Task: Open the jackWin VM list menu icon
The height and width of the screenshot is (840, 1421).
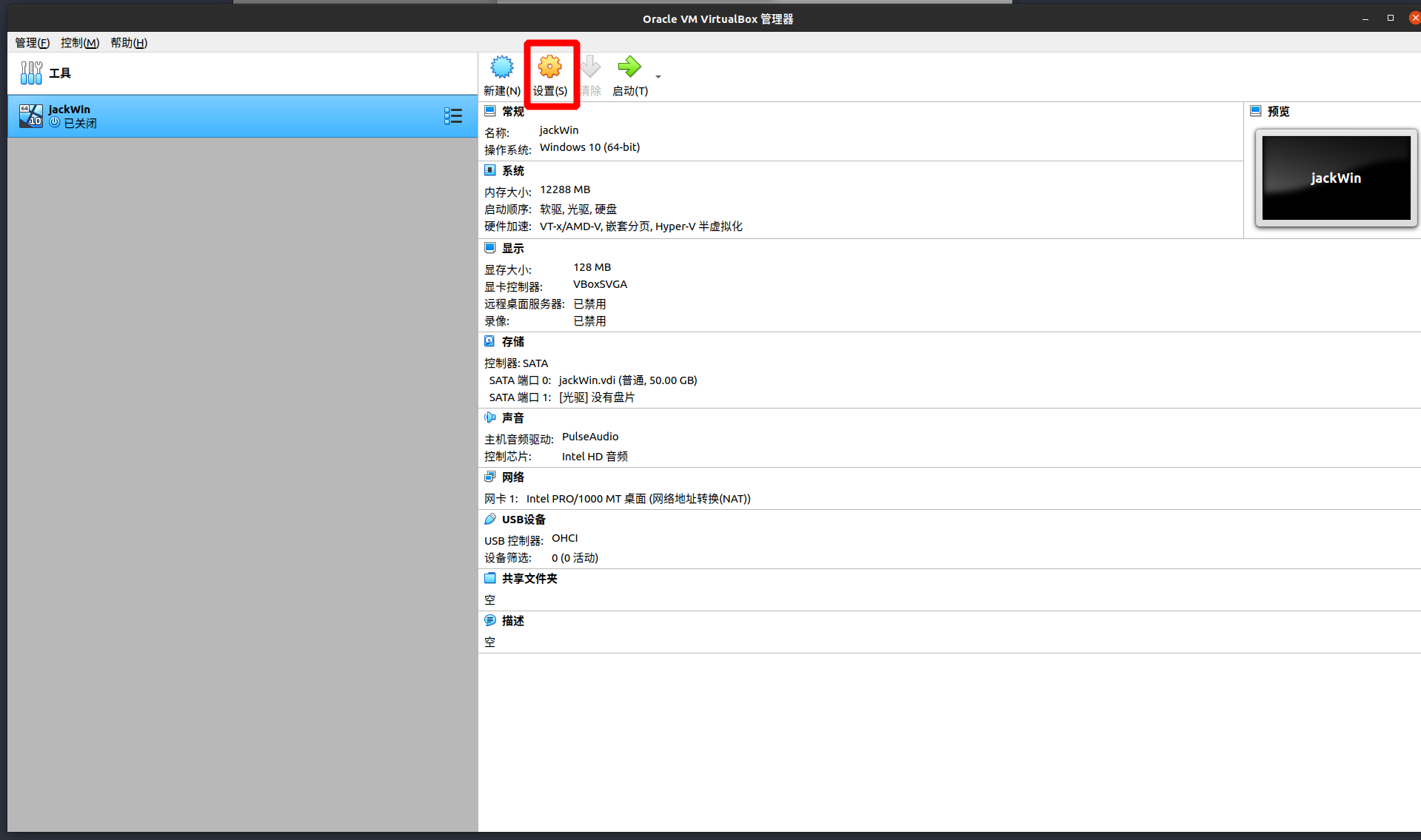Action: pos(452,115)
